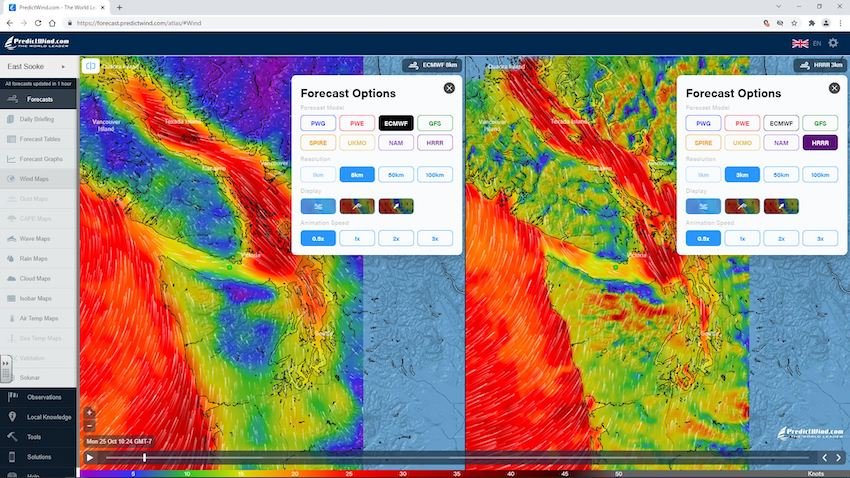850x478 pixels.
Task: Choose NAM model in right Forecast Options
Action: pos(781,143)
